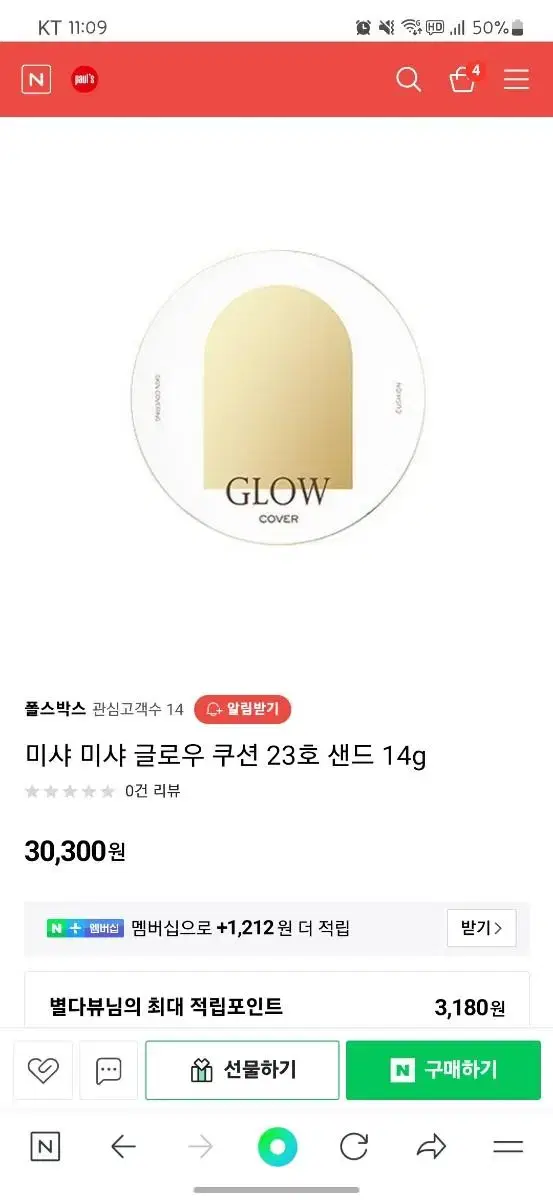Image resolution: width=553 pixels, height=1200 pixels.
Task: Enable notifications with 알림받기 button
Action: point(243,709)
